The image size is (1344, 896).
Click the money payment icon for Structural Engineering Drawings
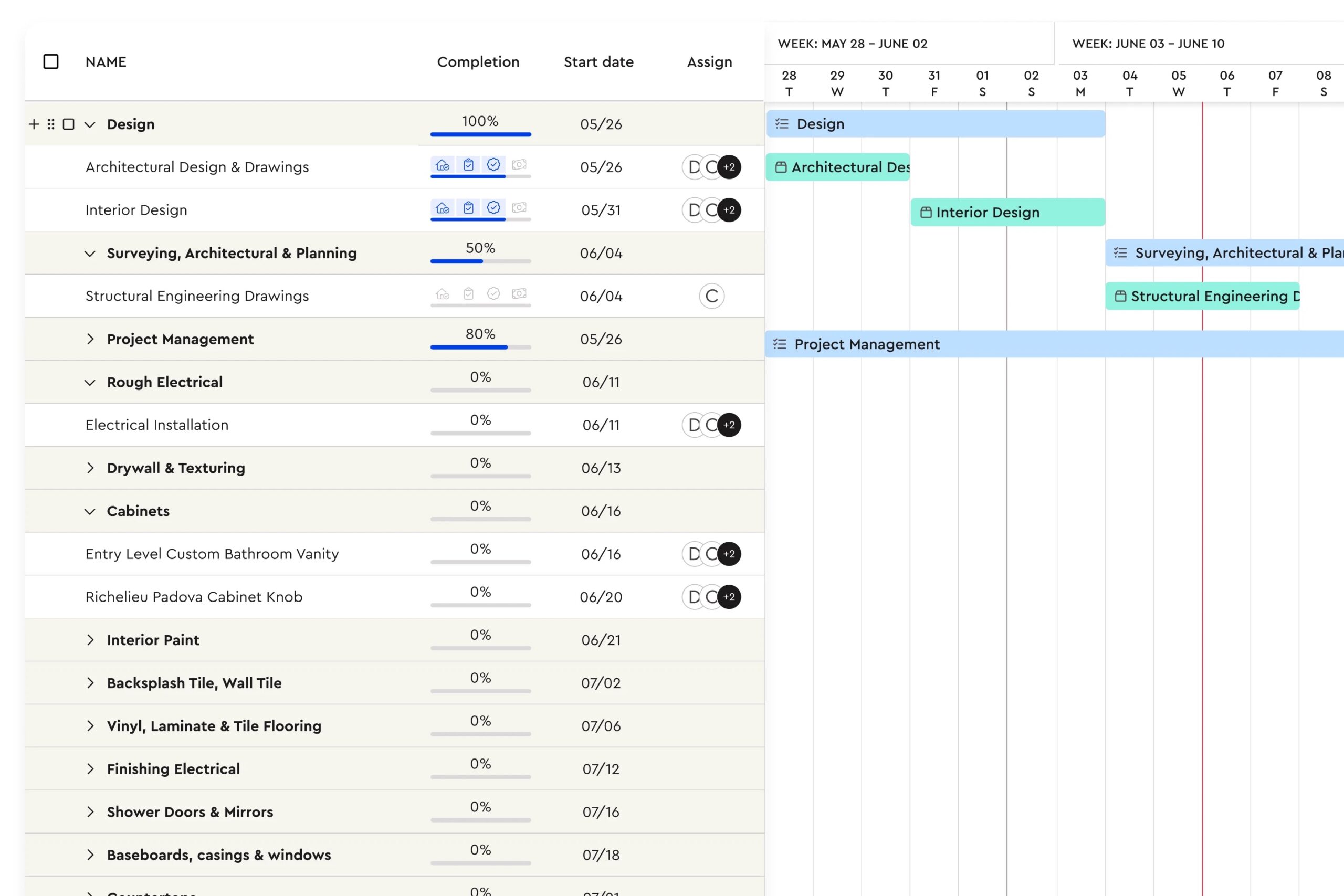[519, 294]
